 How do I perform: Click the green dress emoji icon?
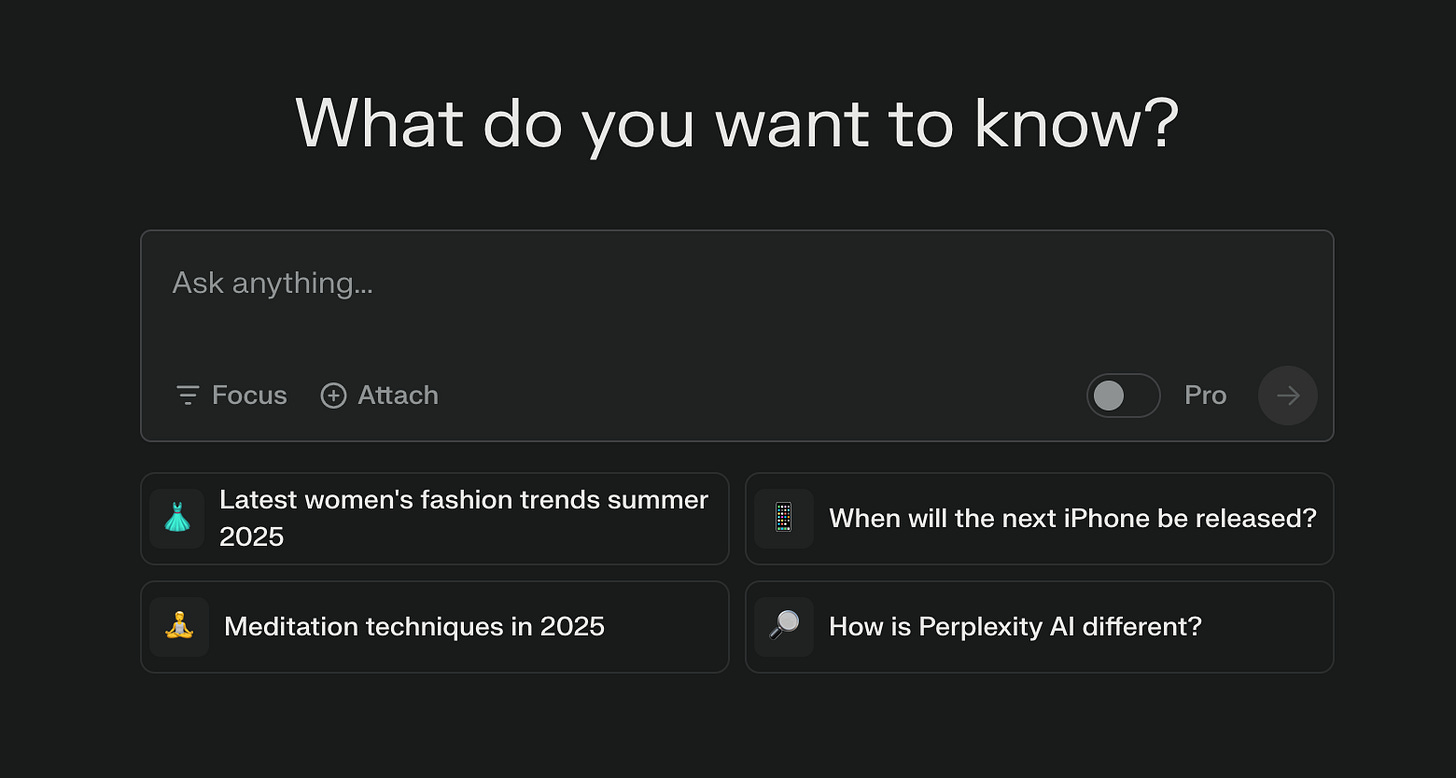[x=177, y=518]
